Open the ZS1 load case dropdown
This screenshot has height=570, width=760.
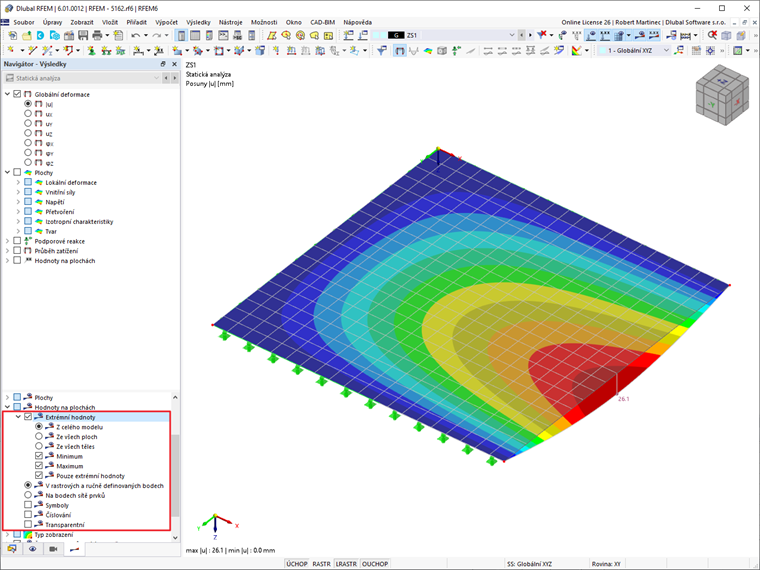point(512,35)
